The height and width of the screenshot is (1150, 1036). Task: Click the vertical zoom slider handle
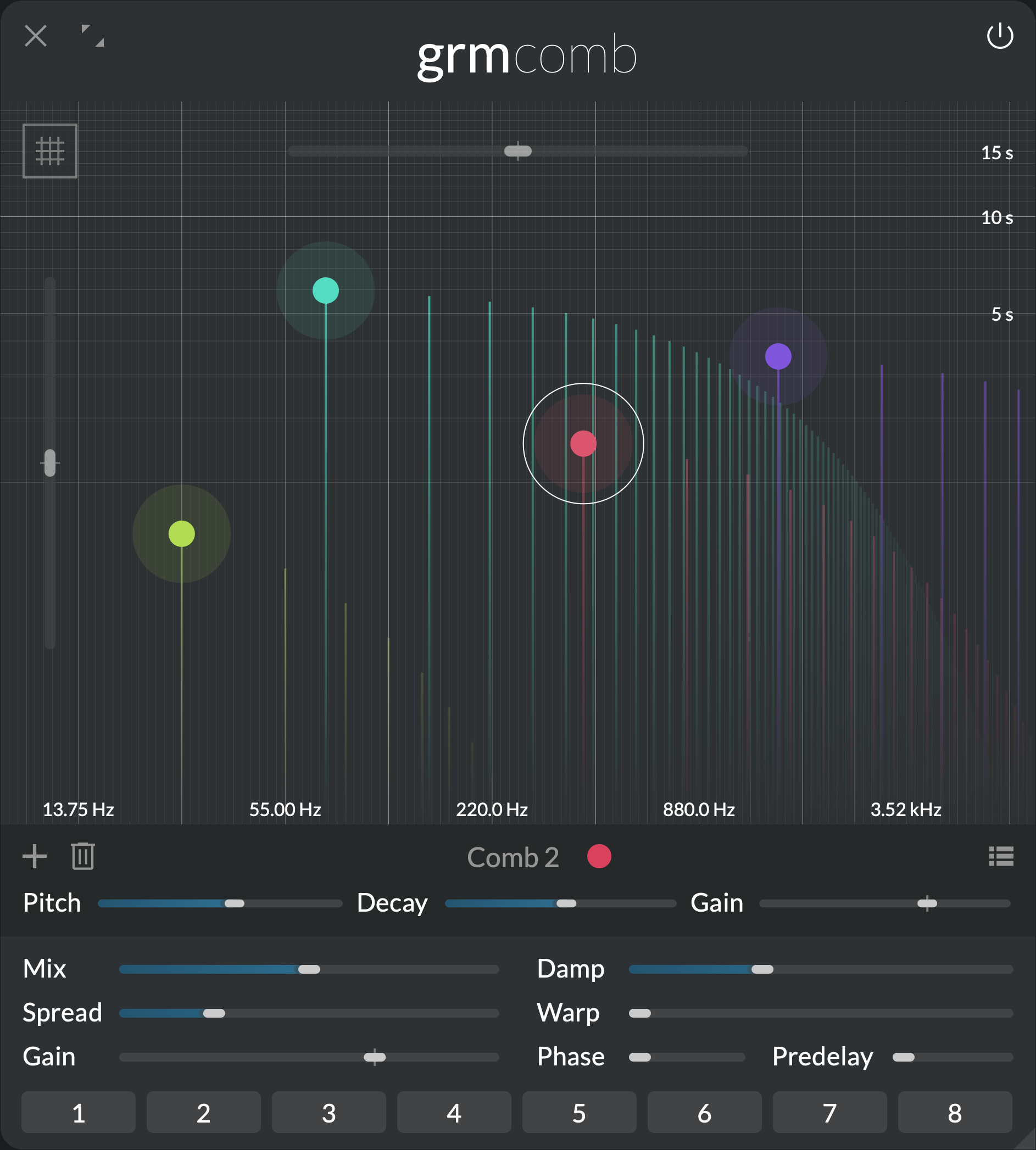pos(50,462)
